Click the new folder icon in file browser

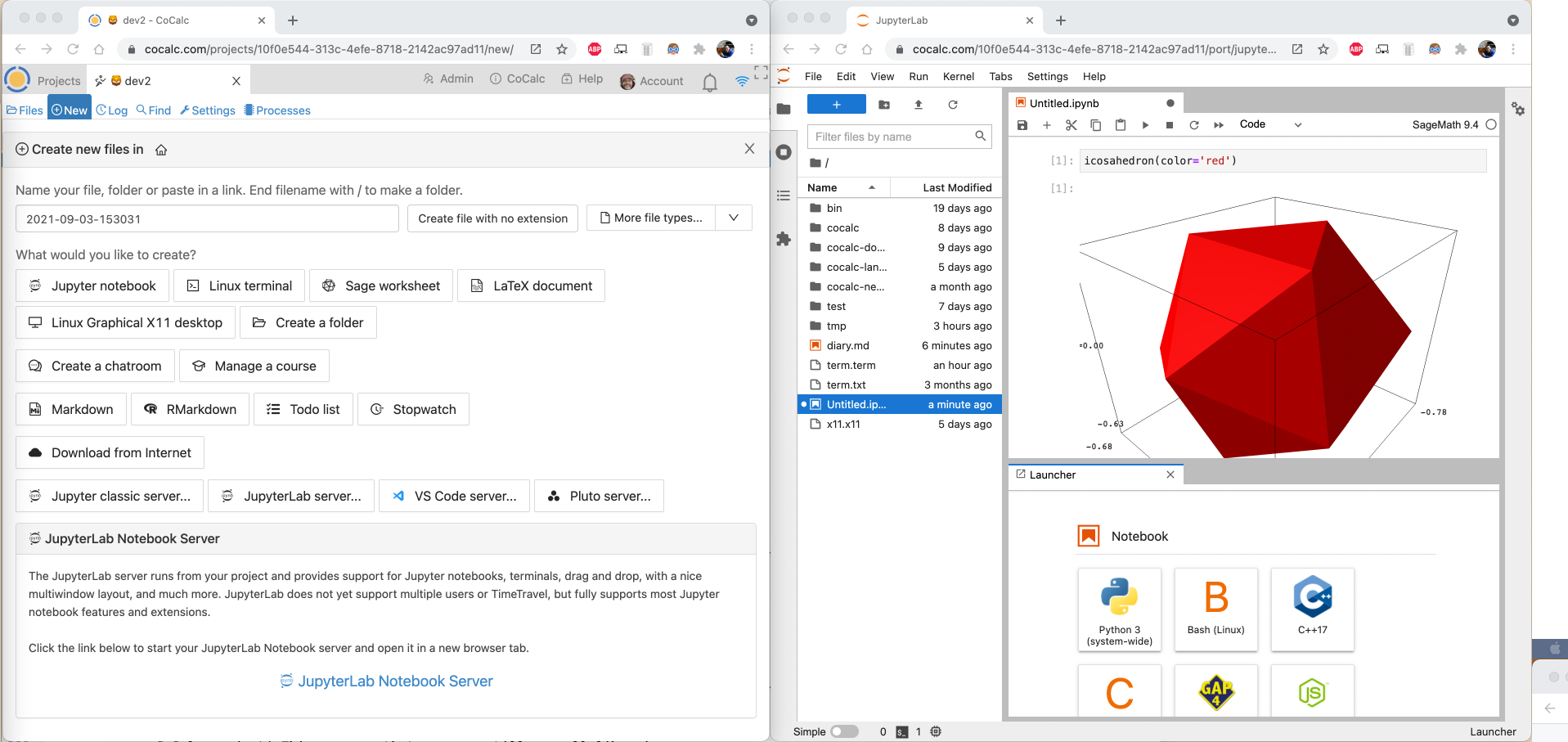884,105
